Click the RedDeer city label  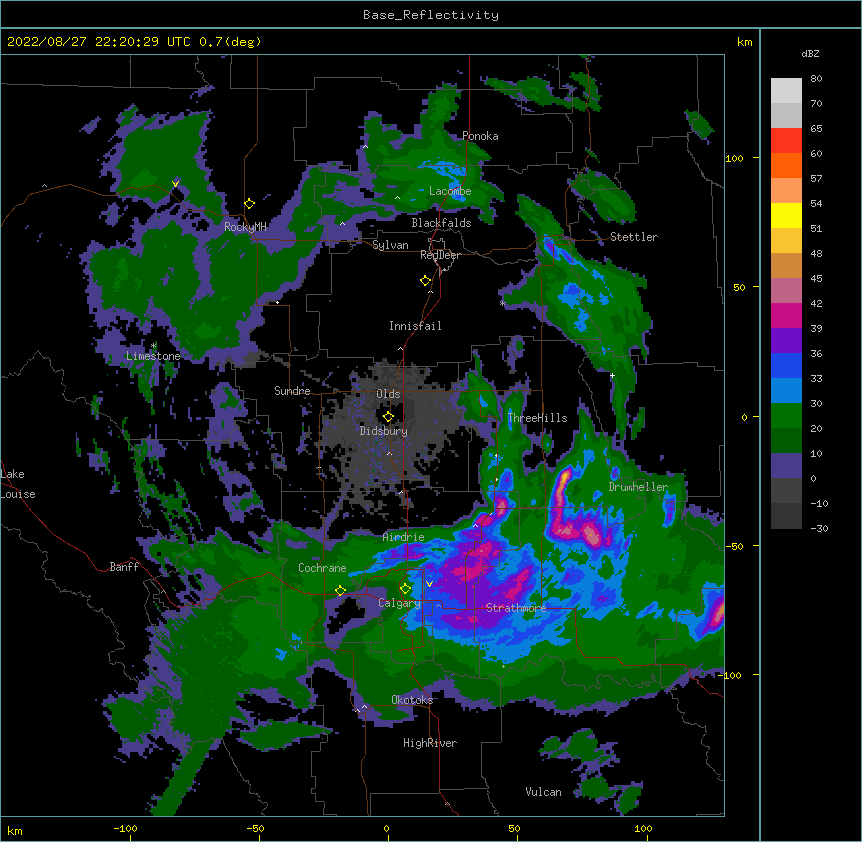[x=440, y=255]
